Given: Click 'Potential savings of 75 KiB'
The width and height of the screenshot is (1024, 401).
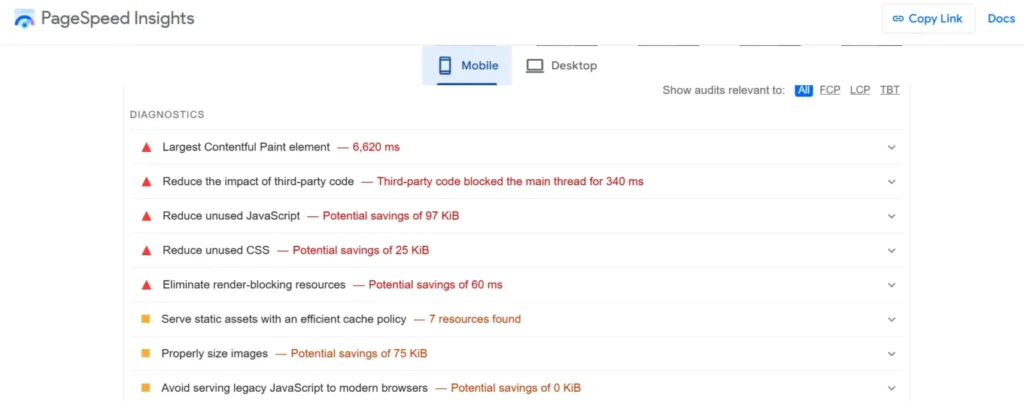Looking at the screenshot, I should point(359,353).
